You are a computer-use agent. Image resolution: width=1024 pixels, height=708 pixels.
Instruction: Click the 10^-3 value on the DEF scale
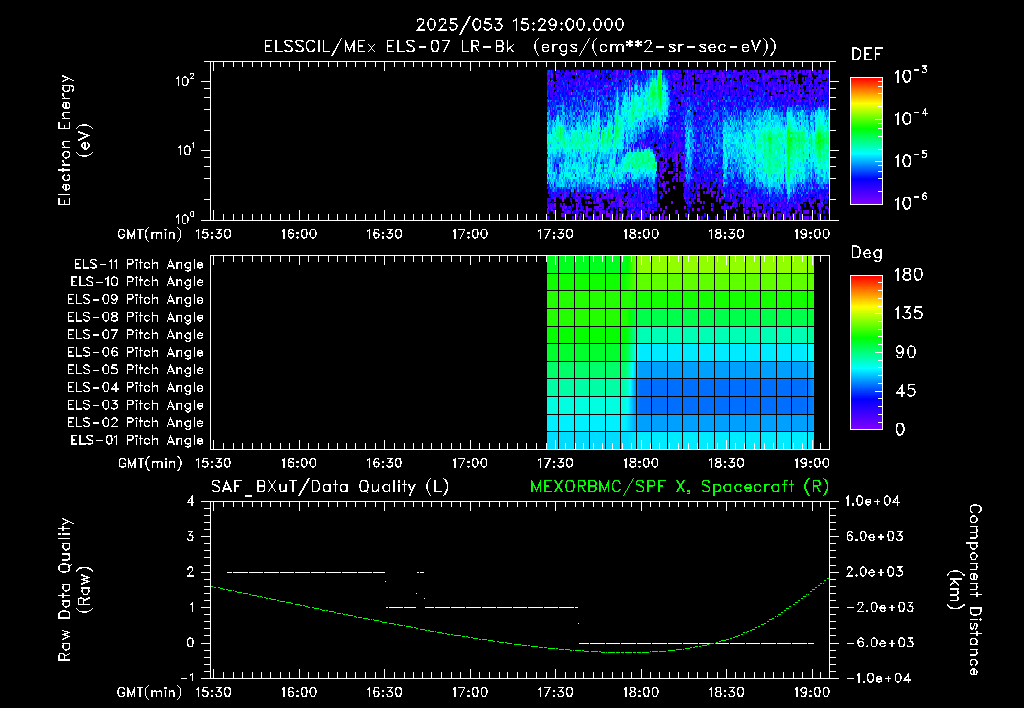(x=910, y=76)
